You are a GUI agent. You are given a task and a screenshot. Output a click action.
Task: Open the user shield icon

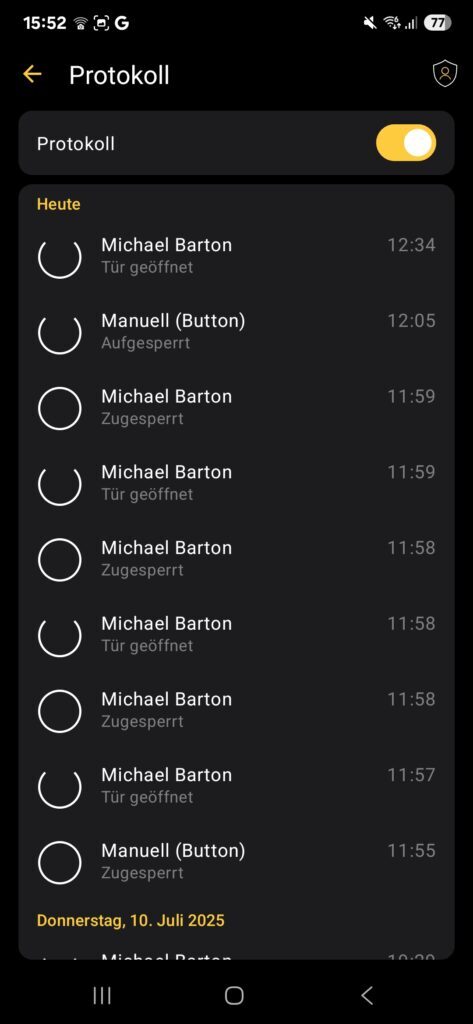444,74
